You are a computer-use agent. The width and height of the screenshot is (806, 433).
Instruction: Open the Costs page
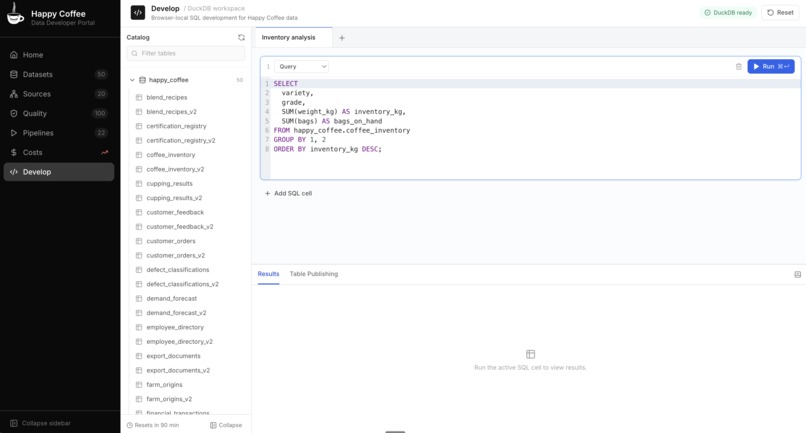coord(59,153)
